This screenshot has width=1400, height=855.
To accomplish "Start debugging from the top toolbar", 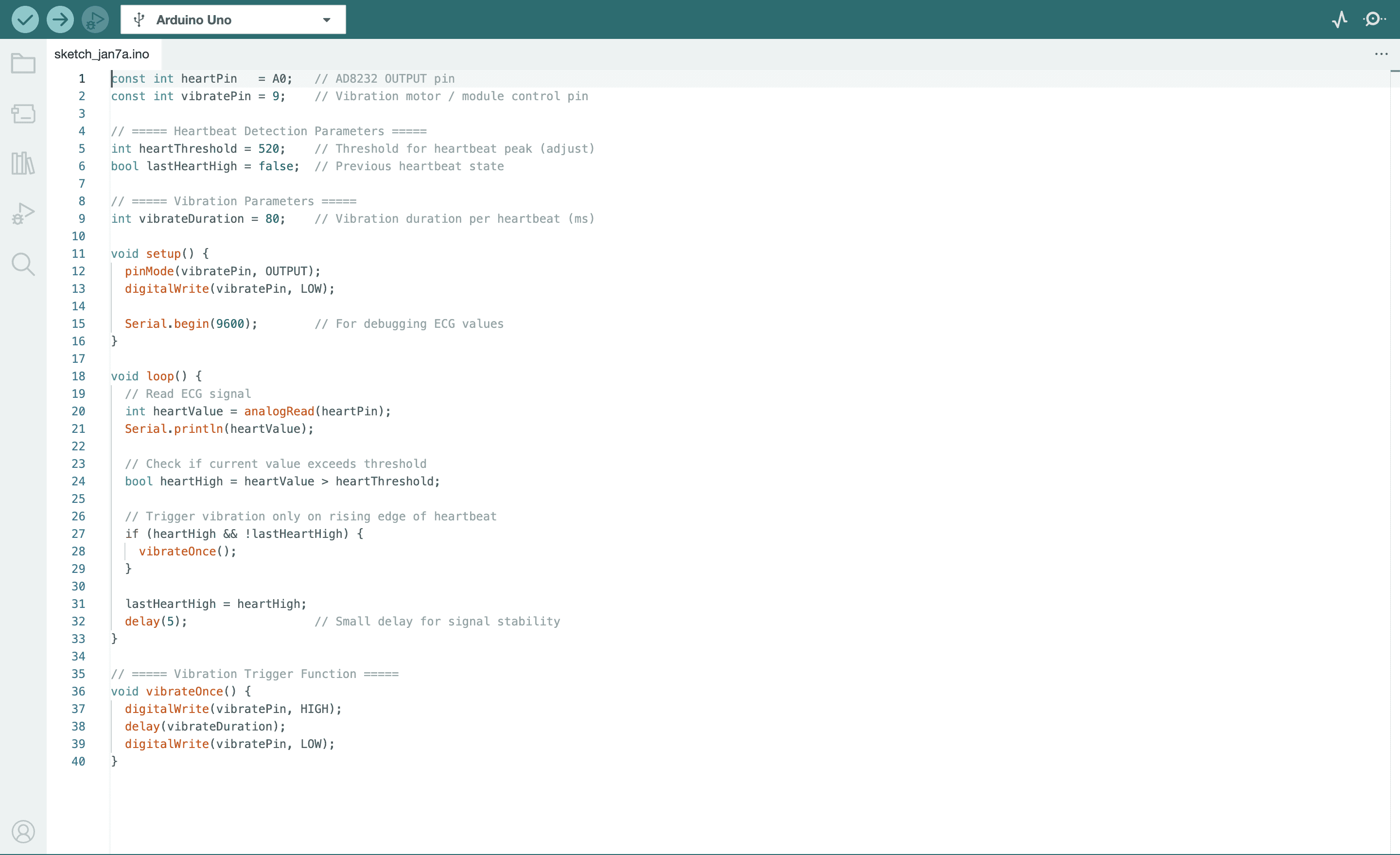I will coord(95,20).
